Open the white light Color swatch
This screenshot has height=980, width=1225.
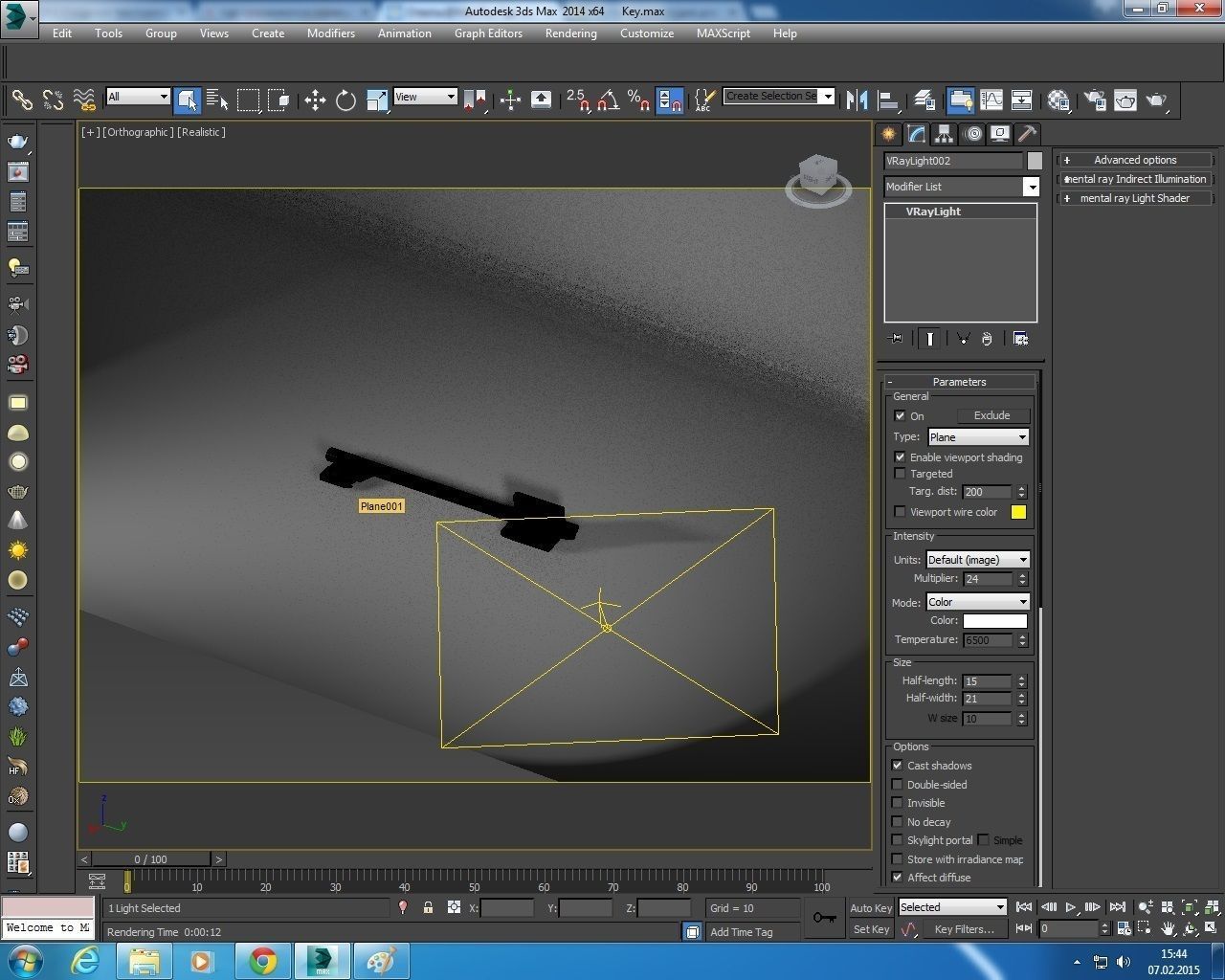click(995, 621)
